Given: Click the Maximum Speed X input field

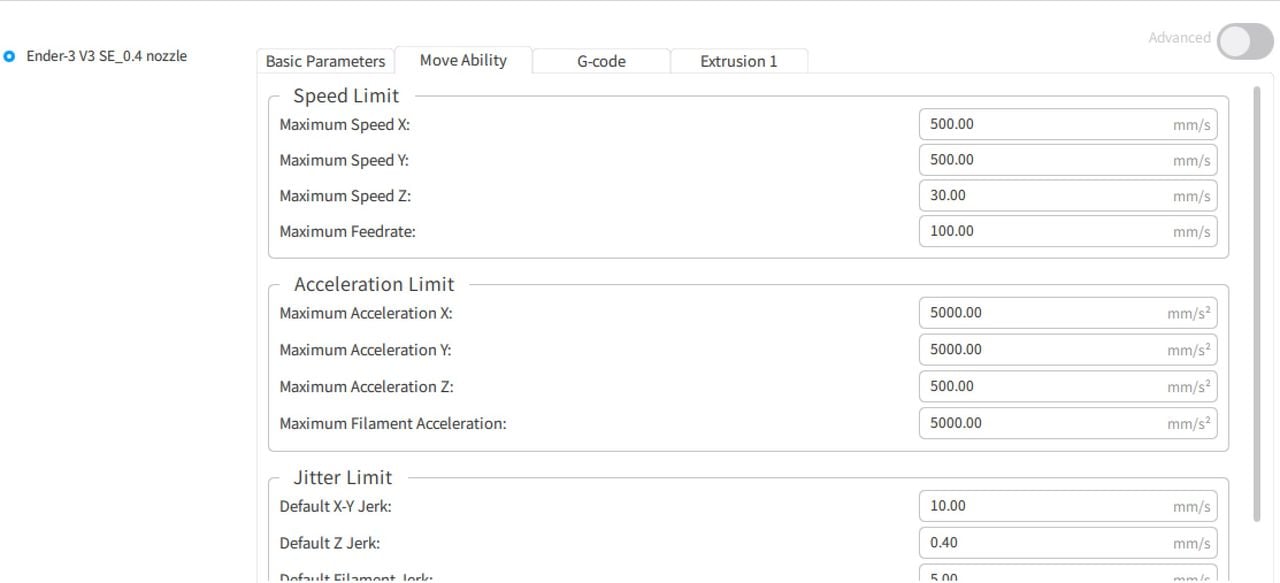Looking at the screenshot, I should click(1040, 125).
